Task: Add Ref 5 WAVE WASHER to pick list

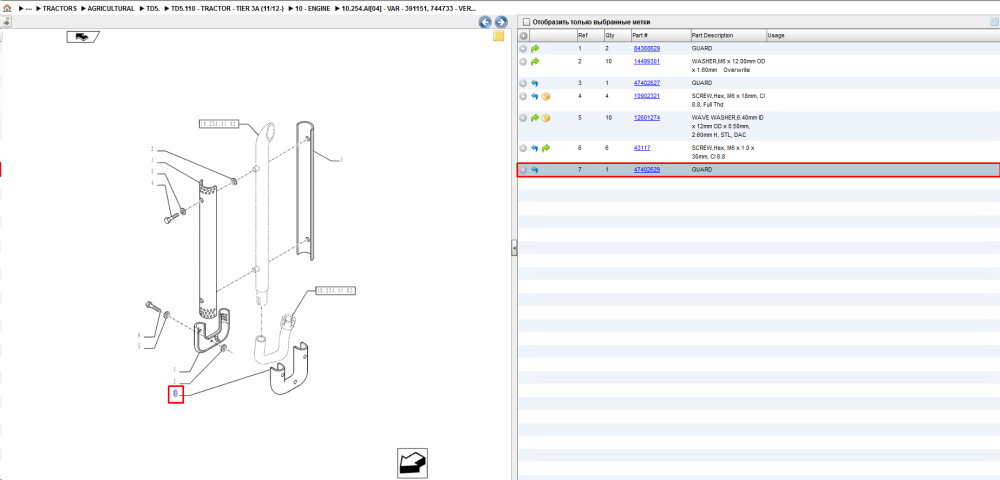Action: point(523,118)
